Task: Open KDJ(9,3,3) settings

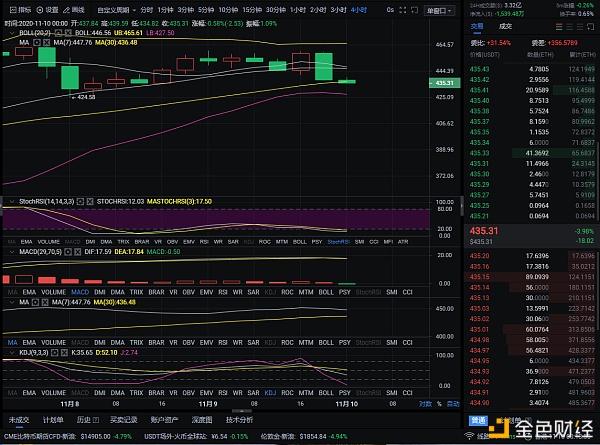Action: (x=55, y=352)
